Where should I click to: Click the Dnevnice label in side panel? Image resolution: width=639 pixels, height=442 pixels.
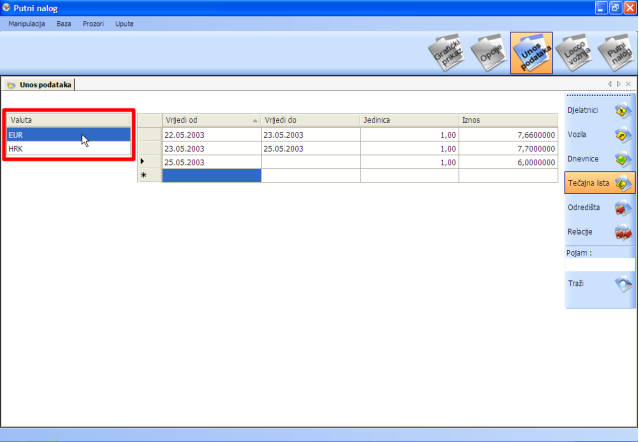583,159
